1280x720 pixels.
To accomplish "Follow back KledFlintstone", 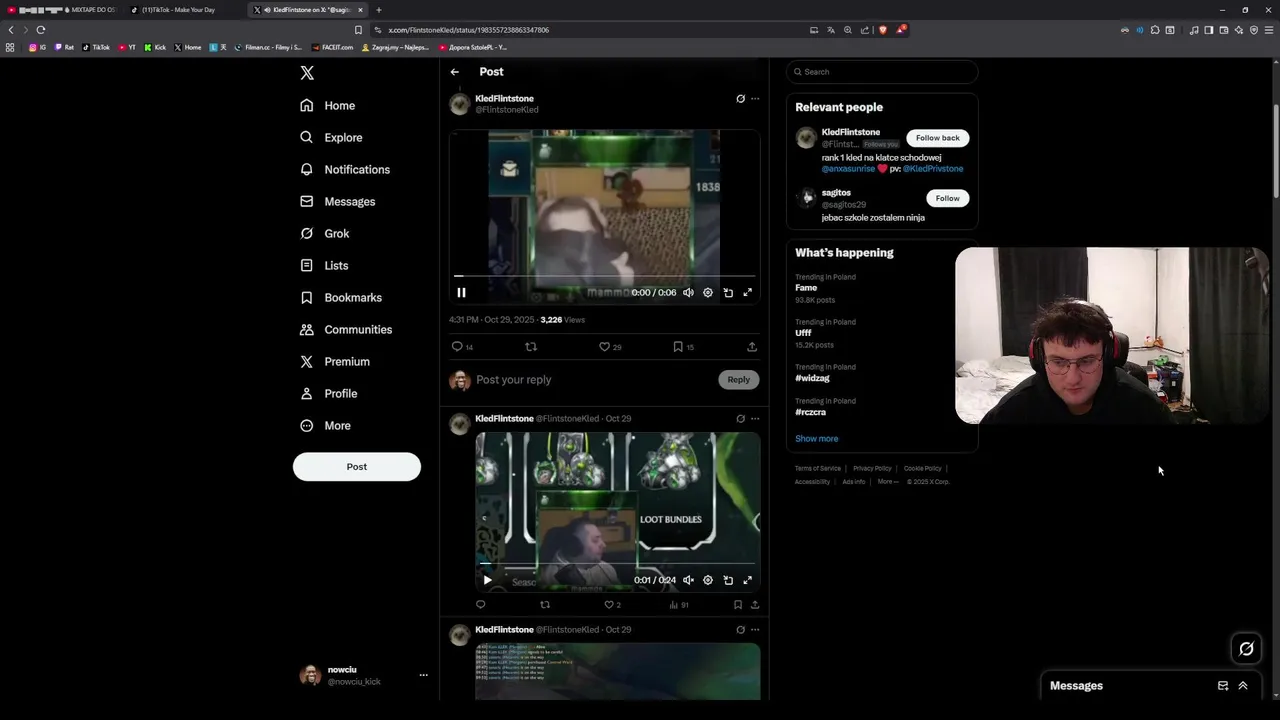I will [x=937, y=138].
